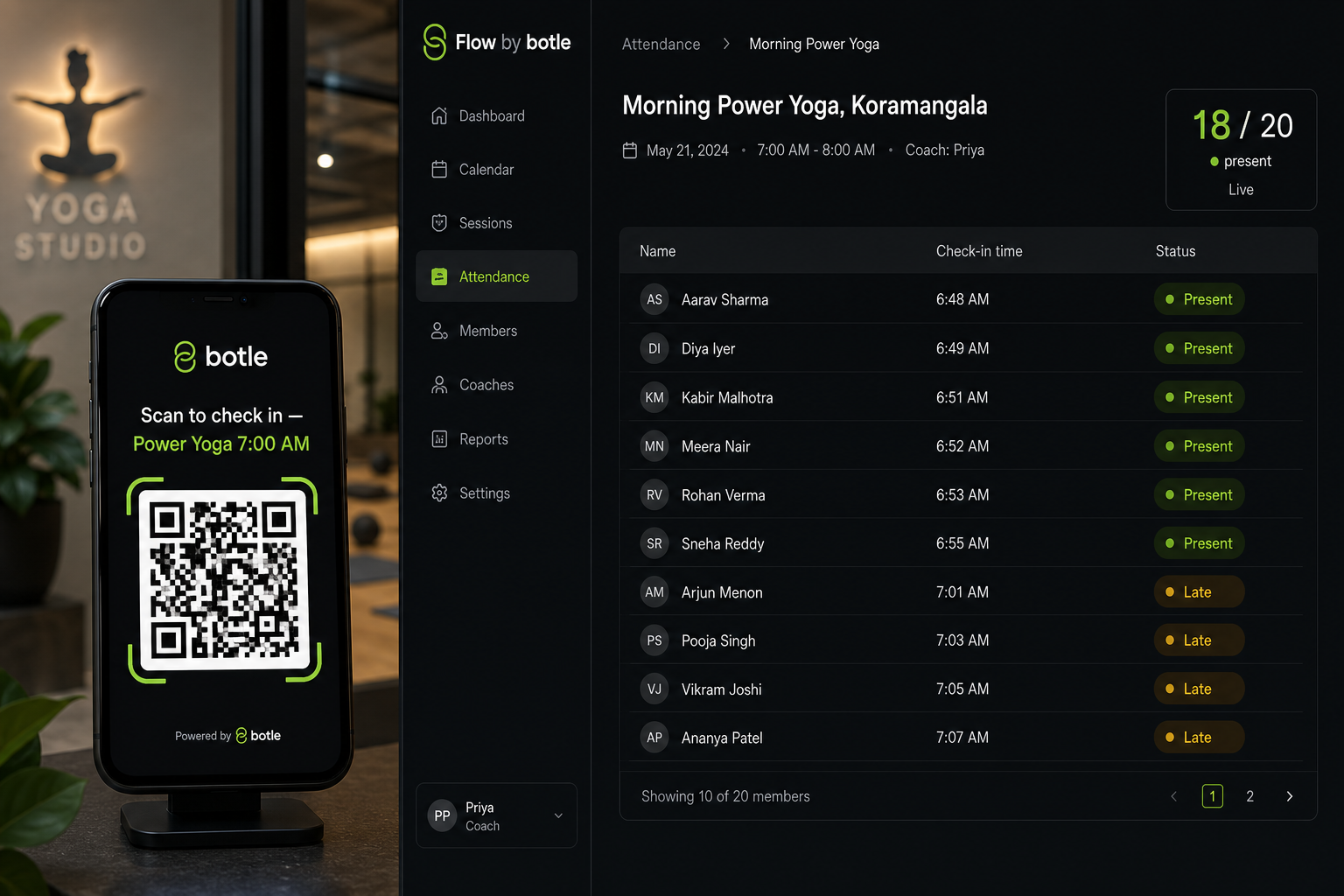Screen dimensions: 1344x896
Task: Click the Coaches sidebar icon
Action: click(x=439, y=385)
